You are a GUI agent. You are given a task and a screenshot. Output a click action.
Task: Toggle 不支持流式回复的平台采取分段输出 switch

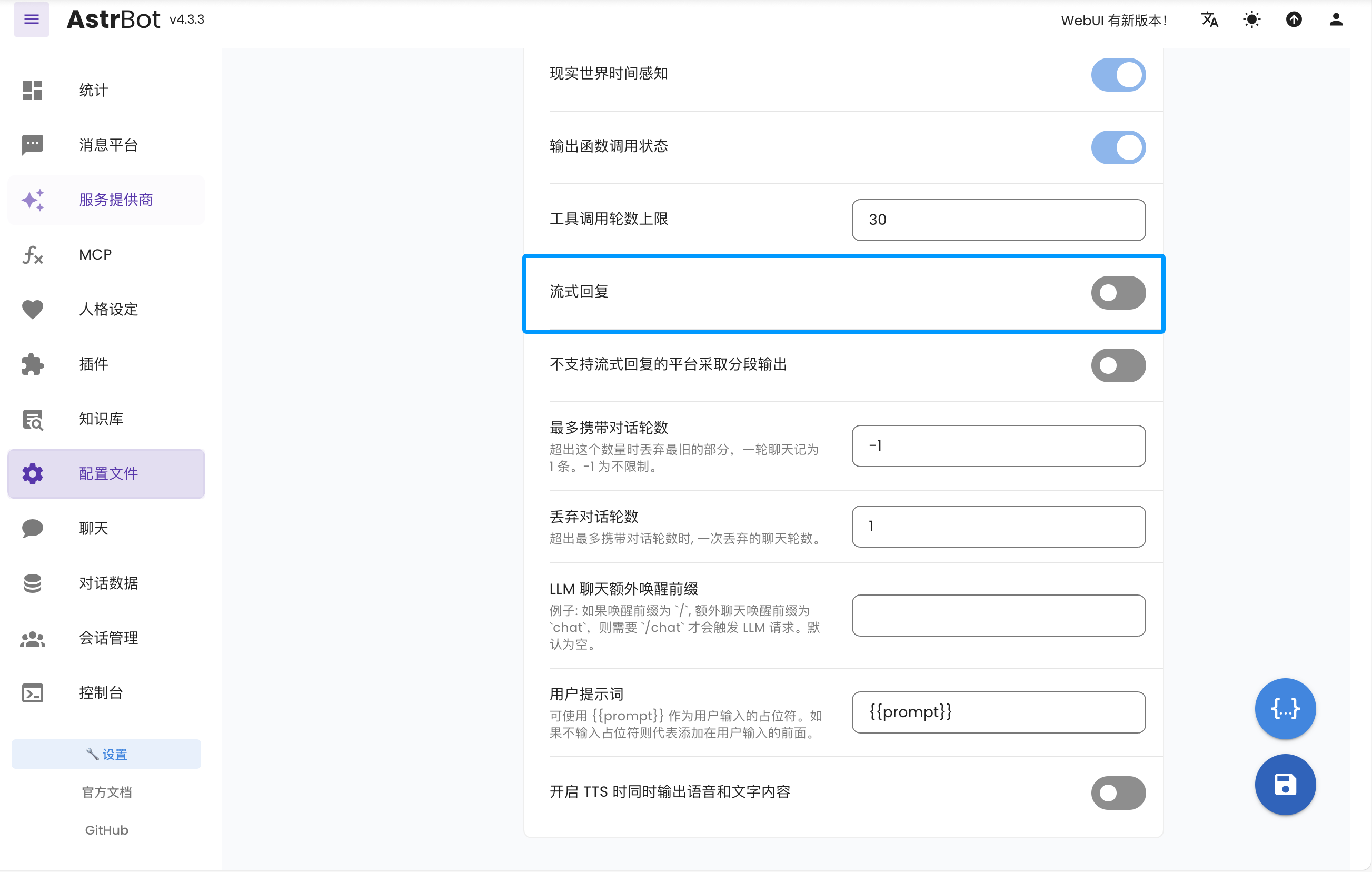[1118, 365]
